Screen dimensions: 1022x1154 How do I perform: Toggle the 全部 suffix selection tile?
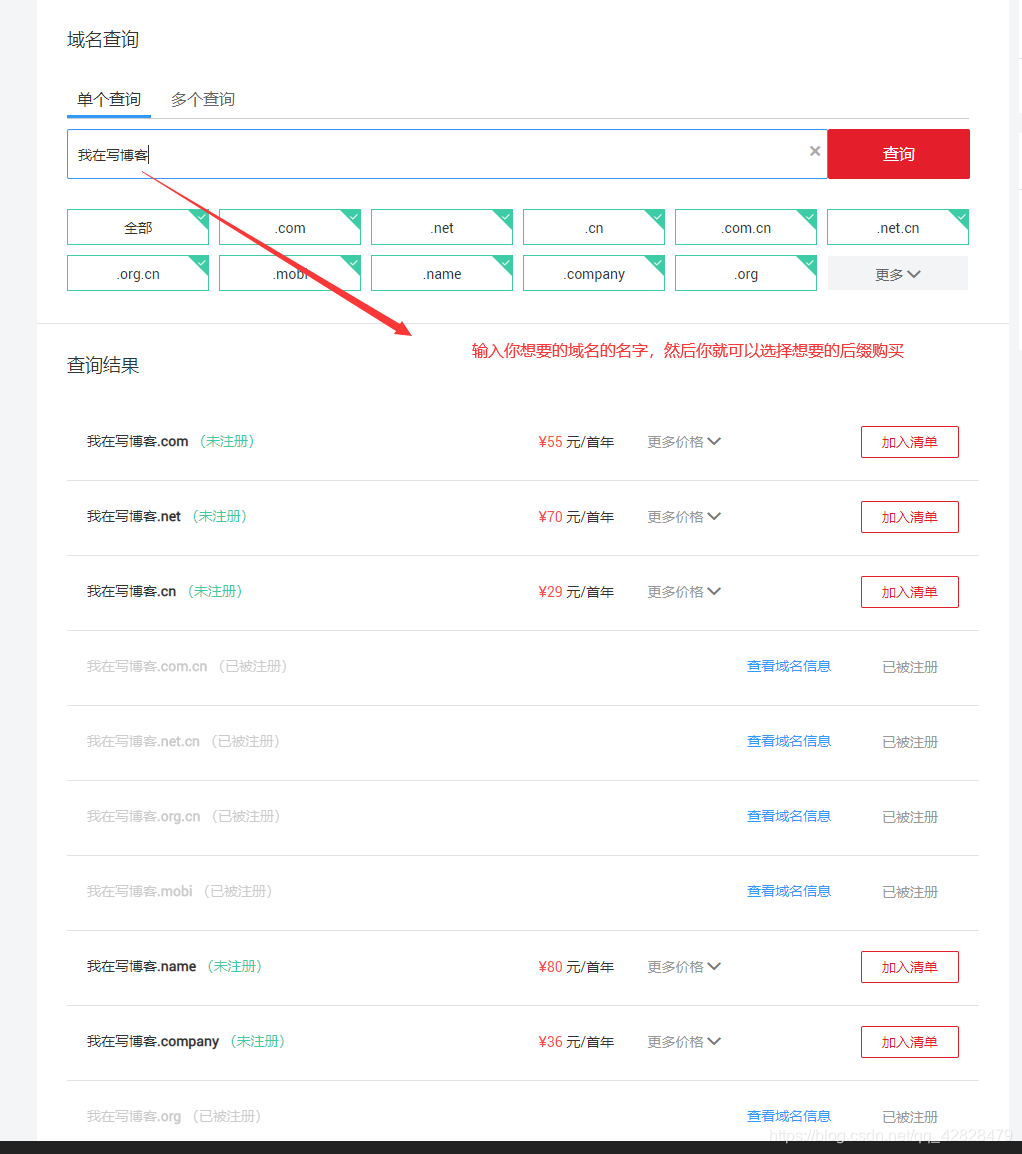(138, 227)
